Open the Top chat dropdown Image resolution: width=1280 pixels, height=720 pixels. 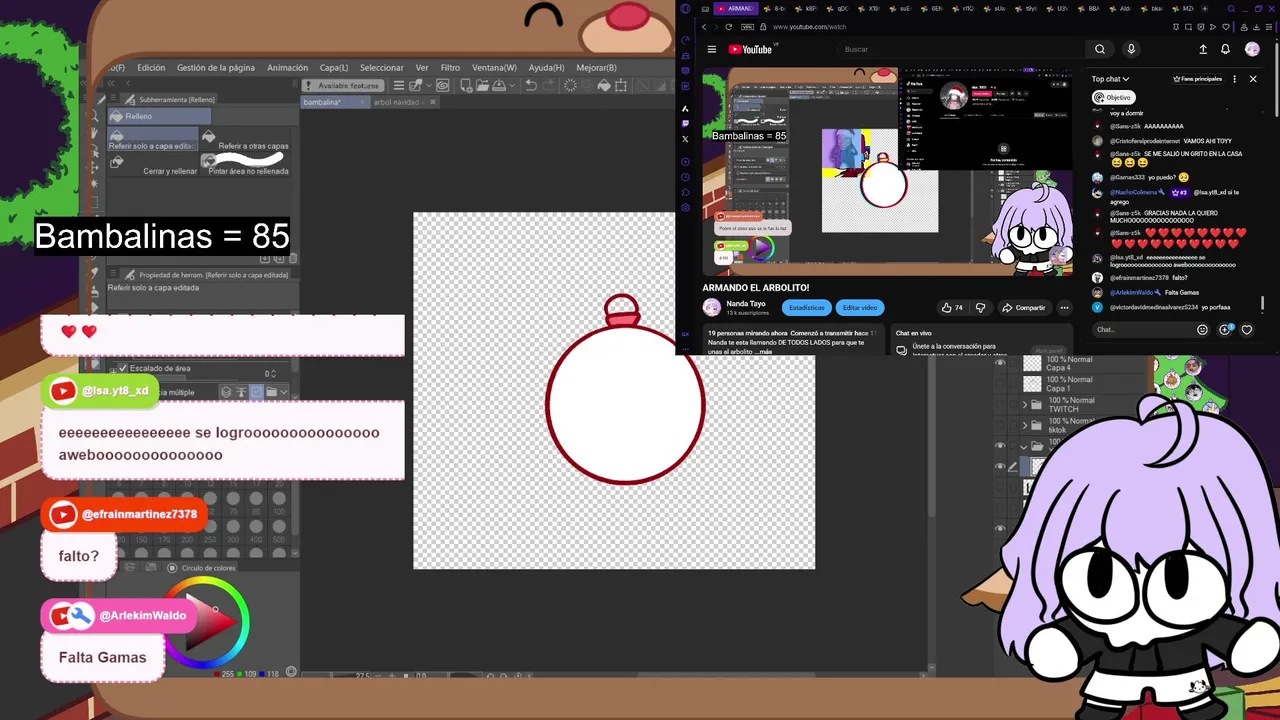(x=1110, y=79)
